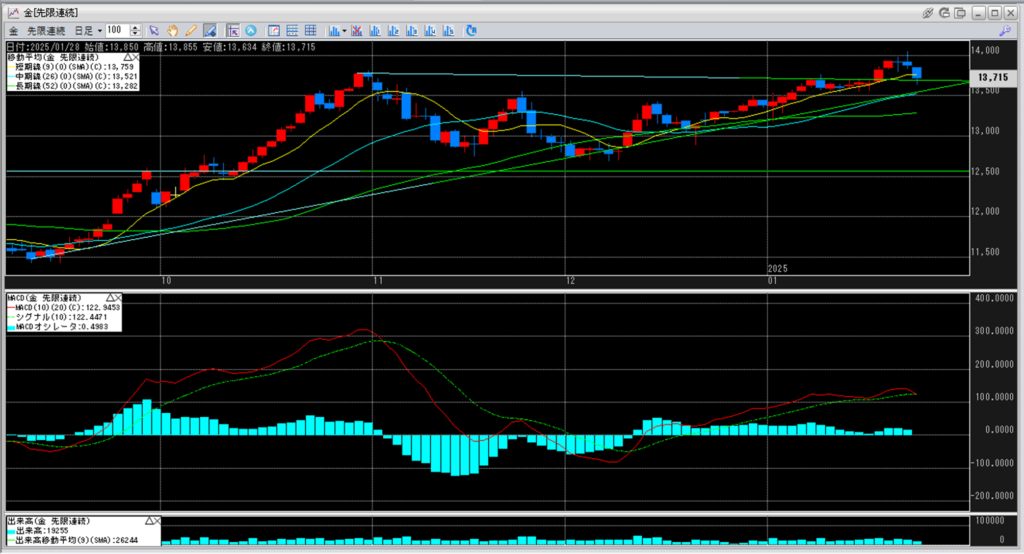Click the trend line edit tool
Screen dimensions: 1024x554
click(x=209, y=31)
